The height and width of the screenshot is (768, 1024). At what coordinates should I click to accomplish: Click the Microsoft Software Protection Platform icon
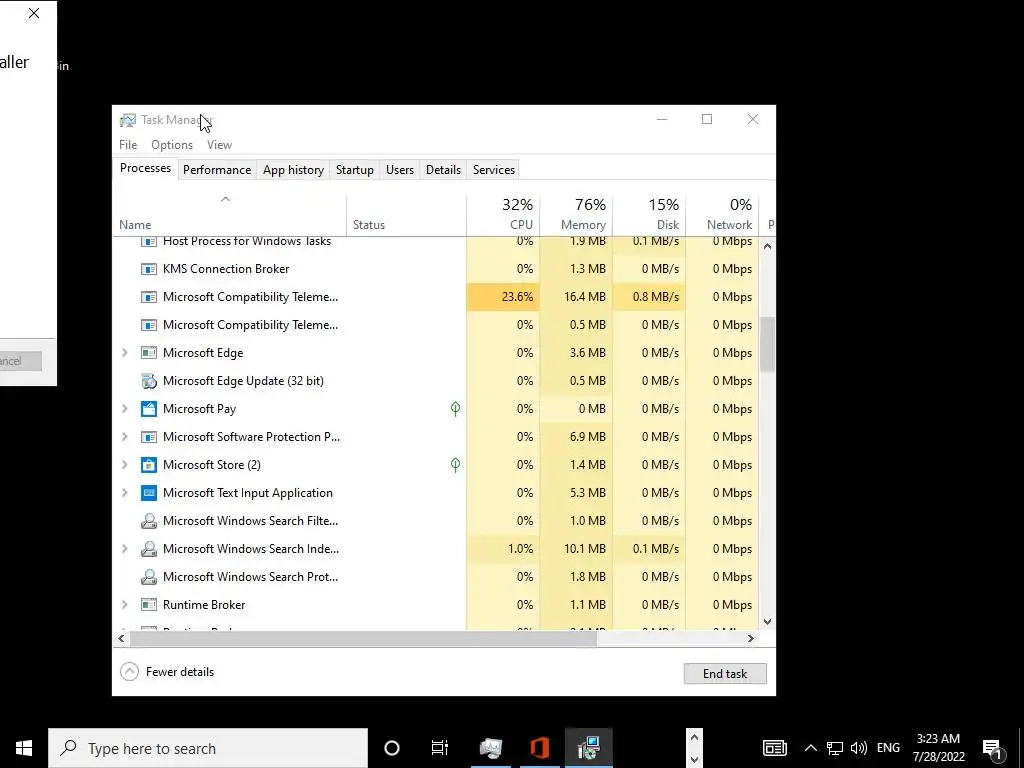149,437
